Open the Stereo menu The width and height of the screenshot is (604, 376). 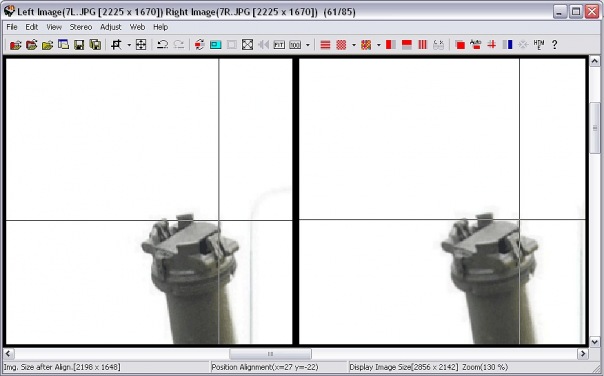click(x=81, y=27)
